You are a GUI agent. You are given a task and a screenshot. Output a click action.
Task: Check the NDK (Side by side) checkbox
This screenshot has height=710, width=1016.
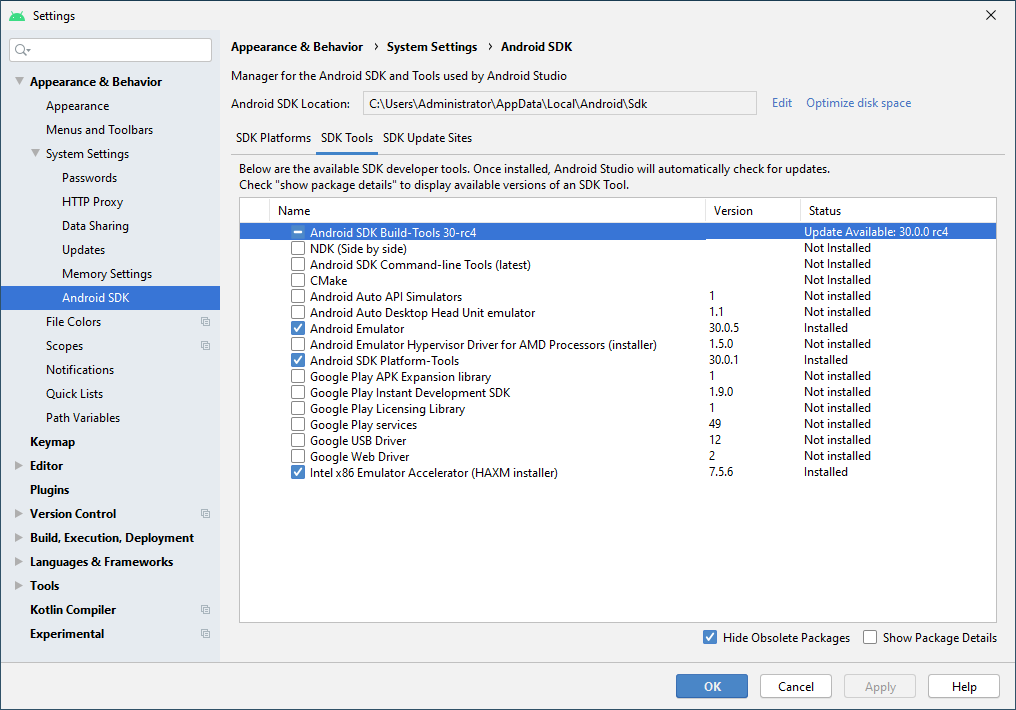298,248
